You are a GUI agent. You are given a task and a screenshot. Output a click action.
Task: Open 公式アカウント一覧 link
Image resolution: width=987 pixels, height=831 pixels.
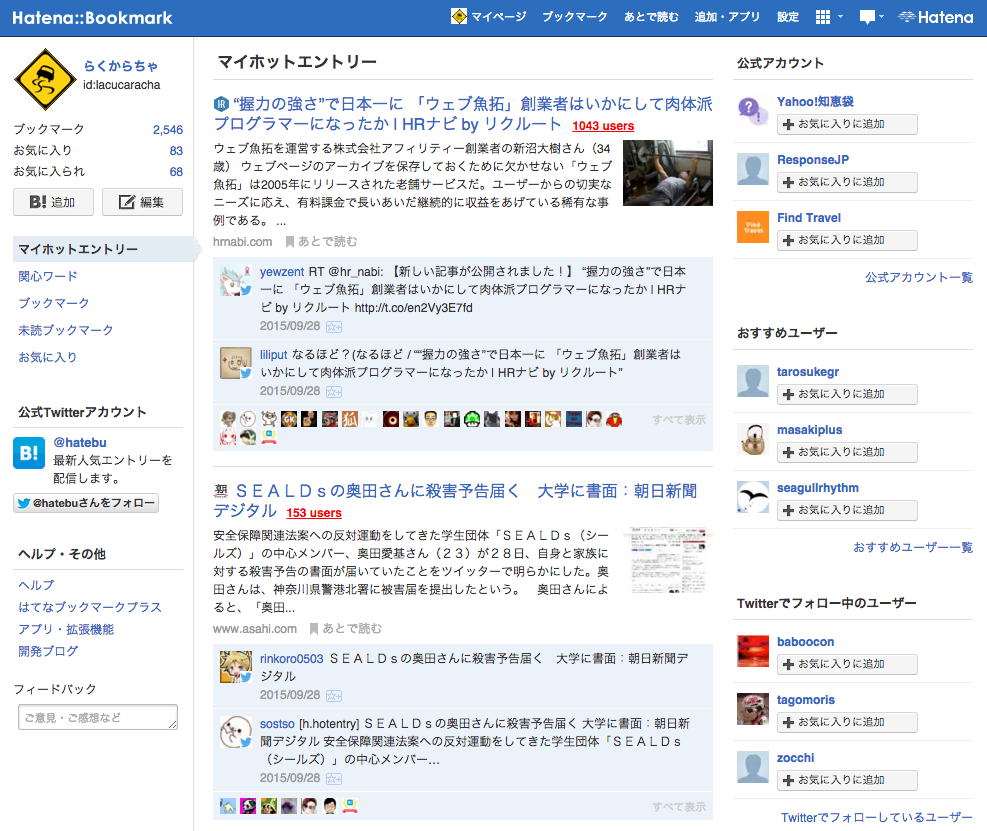coord(918,278)
